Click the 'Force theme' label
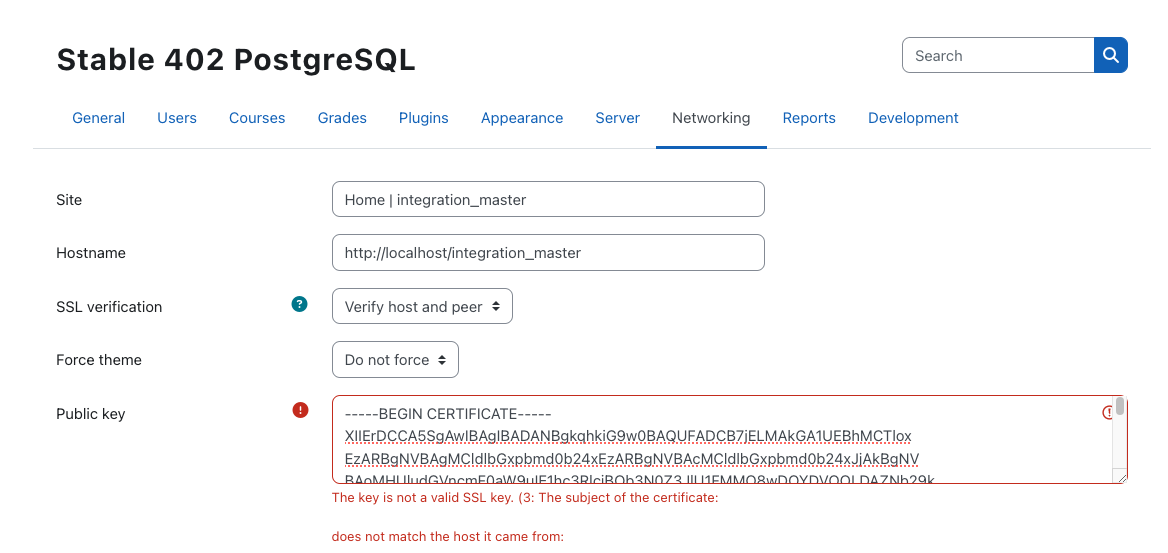The height and width of the screenshot is (553, 1168). click(x=98, y=360)
